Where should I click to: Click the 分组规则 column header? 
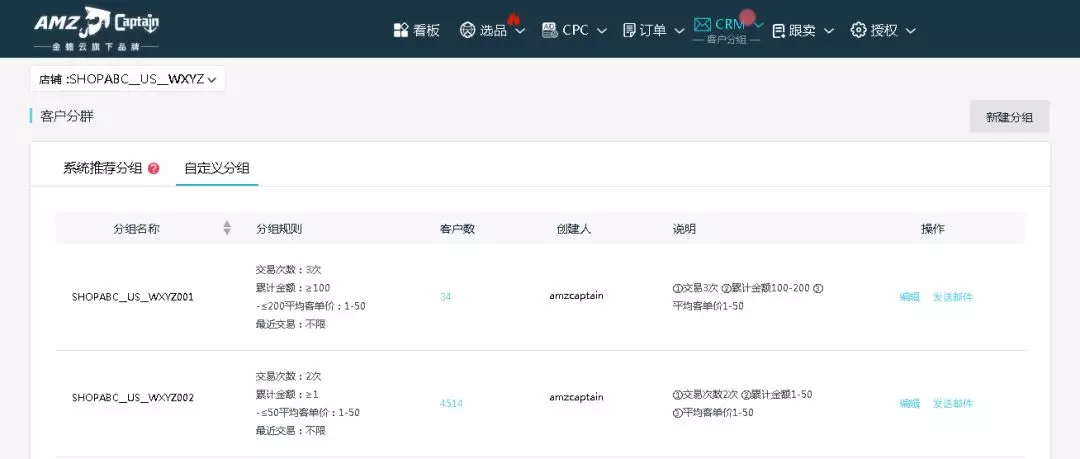pyautogui.click(x=279, y=229)
